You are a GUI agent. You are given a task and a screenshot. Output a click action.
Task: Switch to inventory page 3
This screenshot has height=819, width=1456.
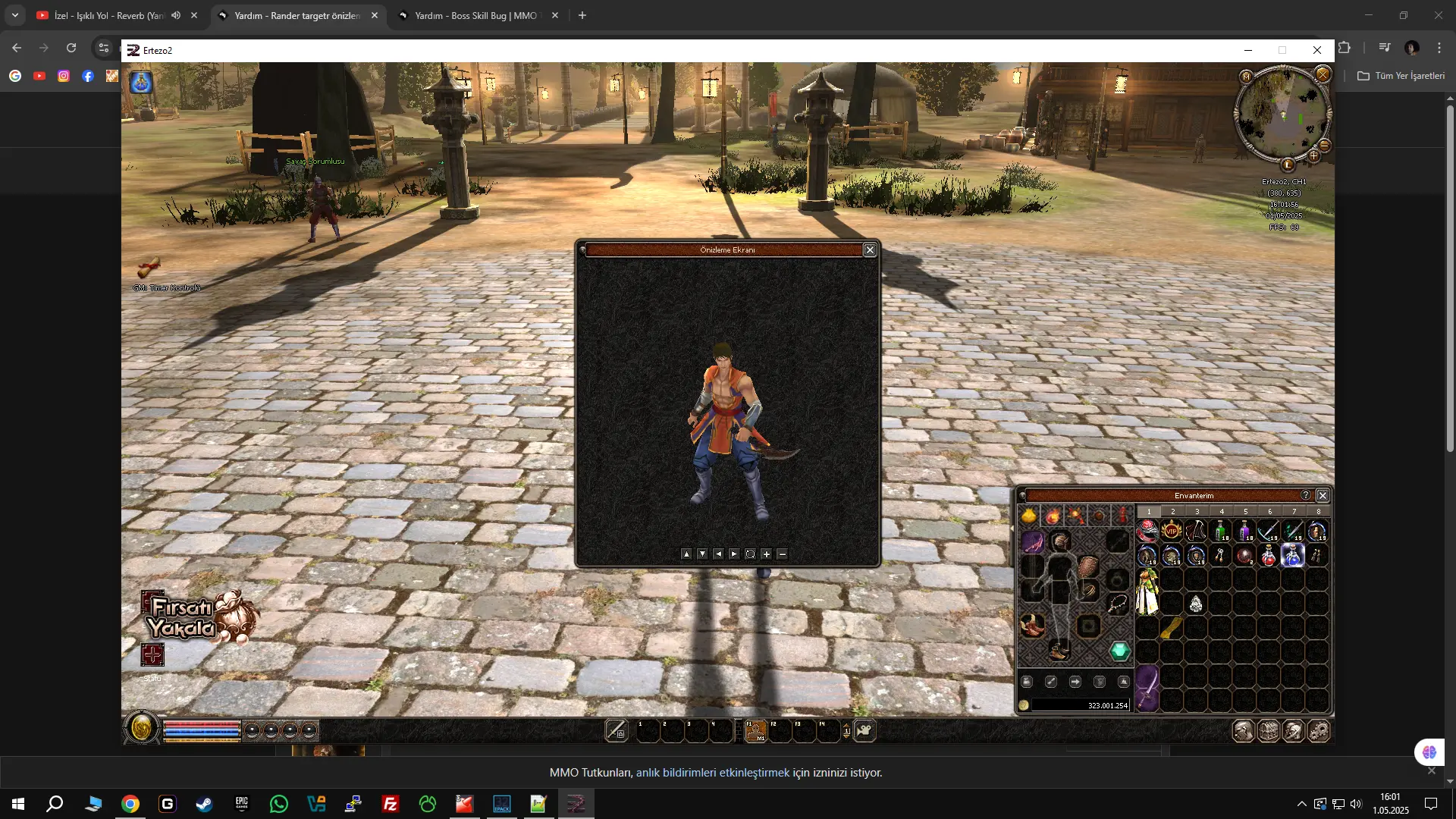[1197, 511]
